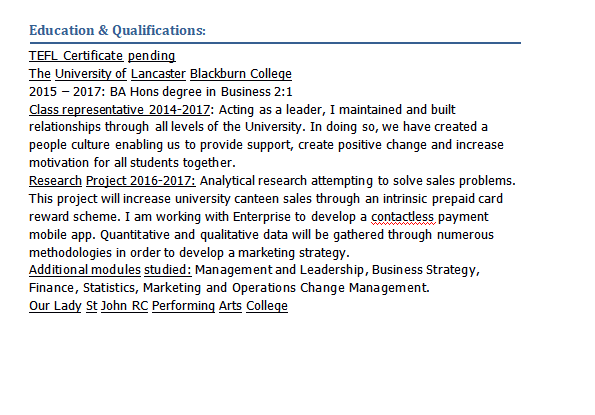Click the phrase Analytical research attempting
This screenshot has width=595, height=415.
[x=286, y=181]
